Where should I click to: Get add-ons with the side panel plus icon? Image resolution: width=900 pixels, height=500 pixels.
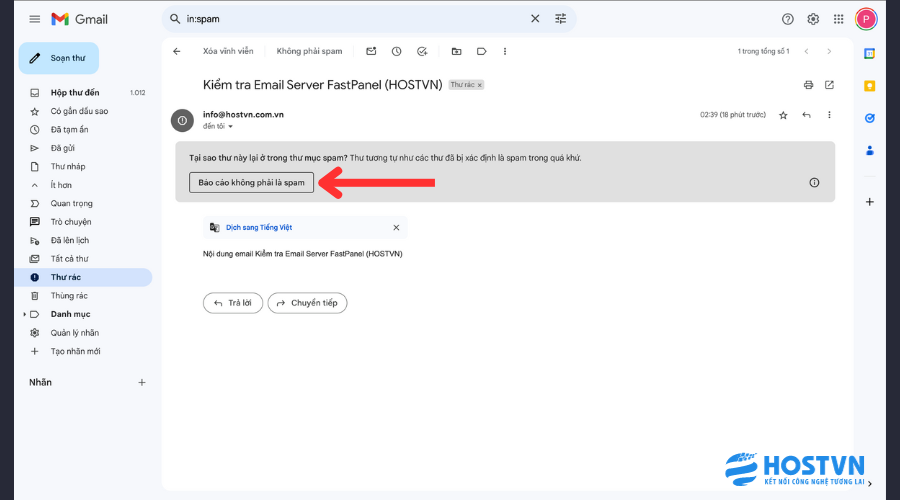(x=870, y=202)
